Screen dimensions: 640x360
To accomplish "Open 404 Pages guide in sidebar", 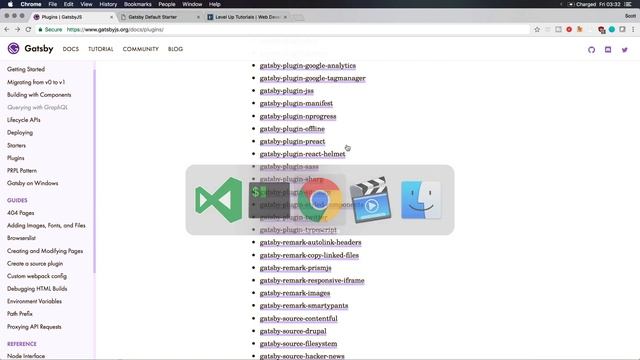I will [21, 213].
